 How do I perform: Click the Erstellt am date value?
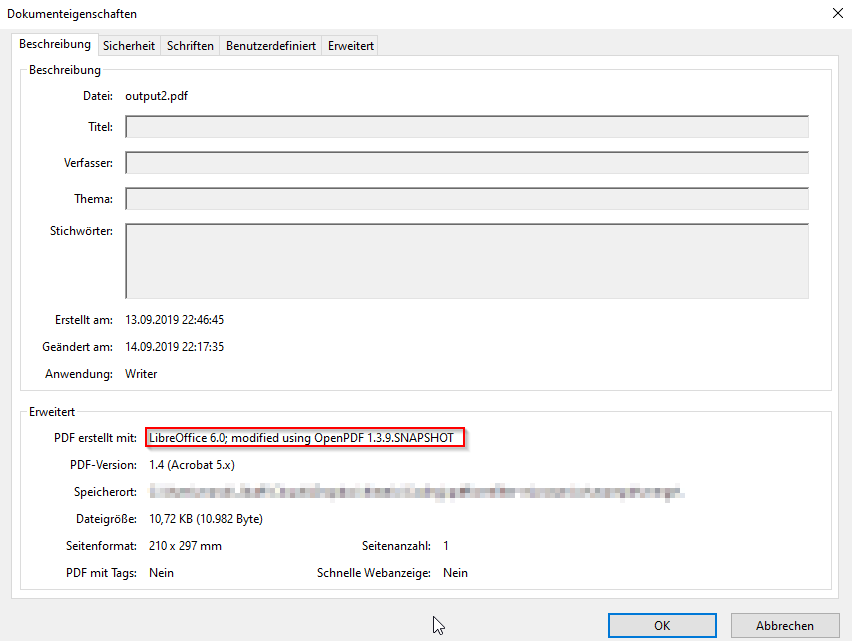tap(186, 319)
